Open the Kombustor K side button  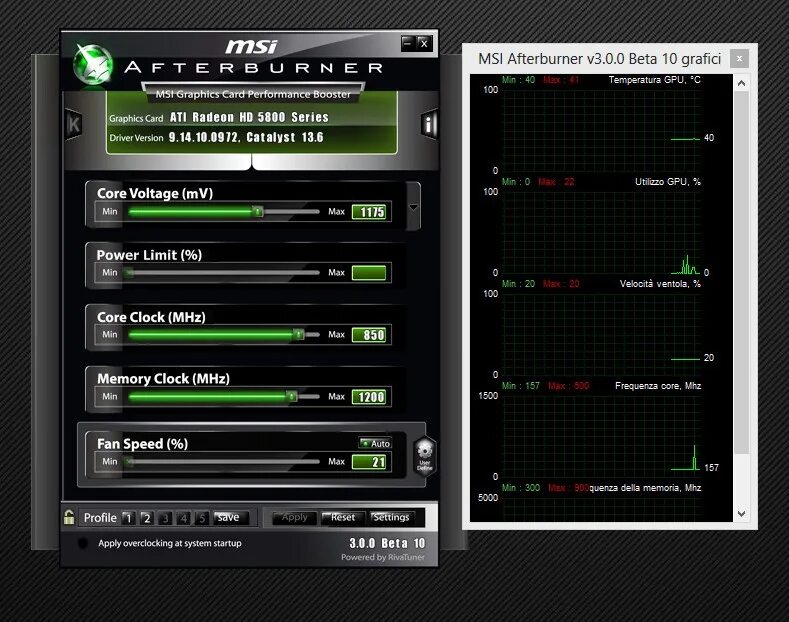click(x=73, y=124)
